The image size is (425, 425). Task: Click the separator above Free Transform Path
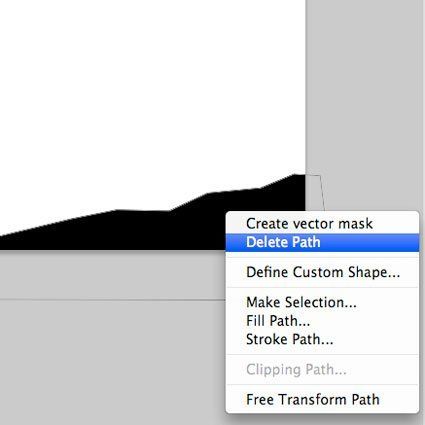coord(322,384)
